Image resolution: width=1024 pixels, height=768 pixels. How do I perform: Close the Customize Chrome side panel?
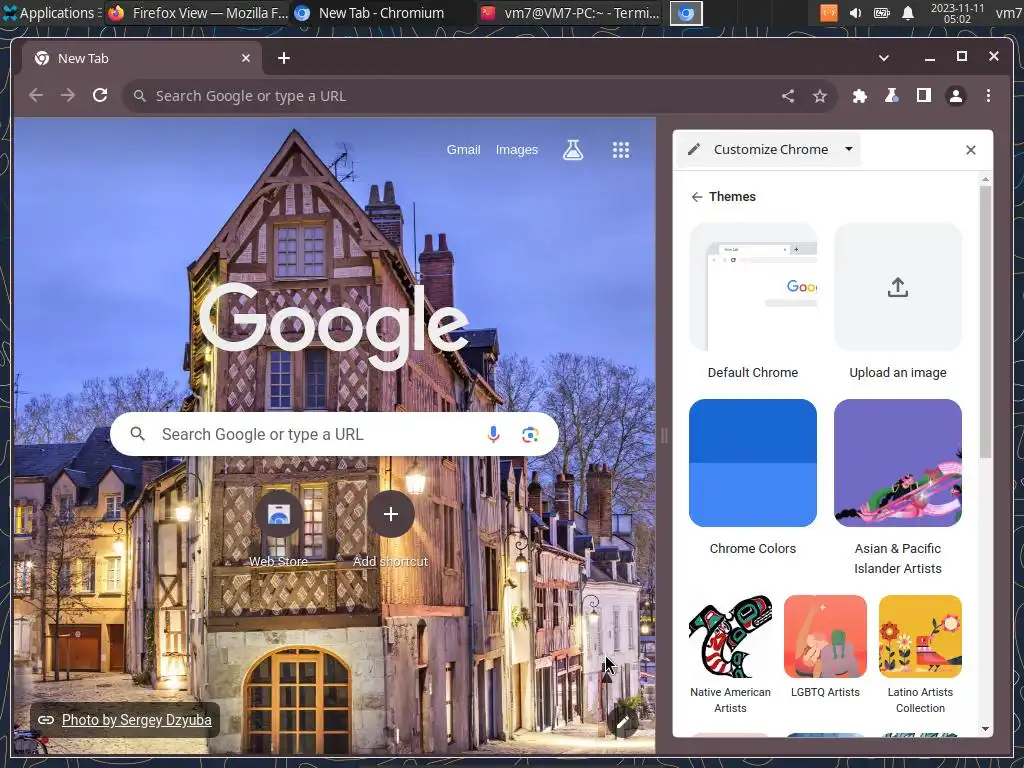click(x=970, y=150)
